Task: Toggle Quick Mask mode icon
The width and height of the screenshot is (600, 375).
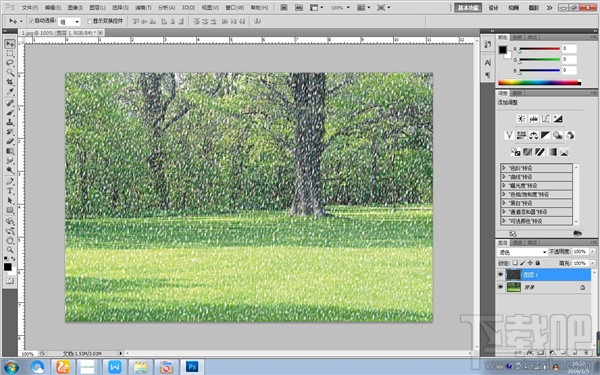Action: (x=10, y=281)
